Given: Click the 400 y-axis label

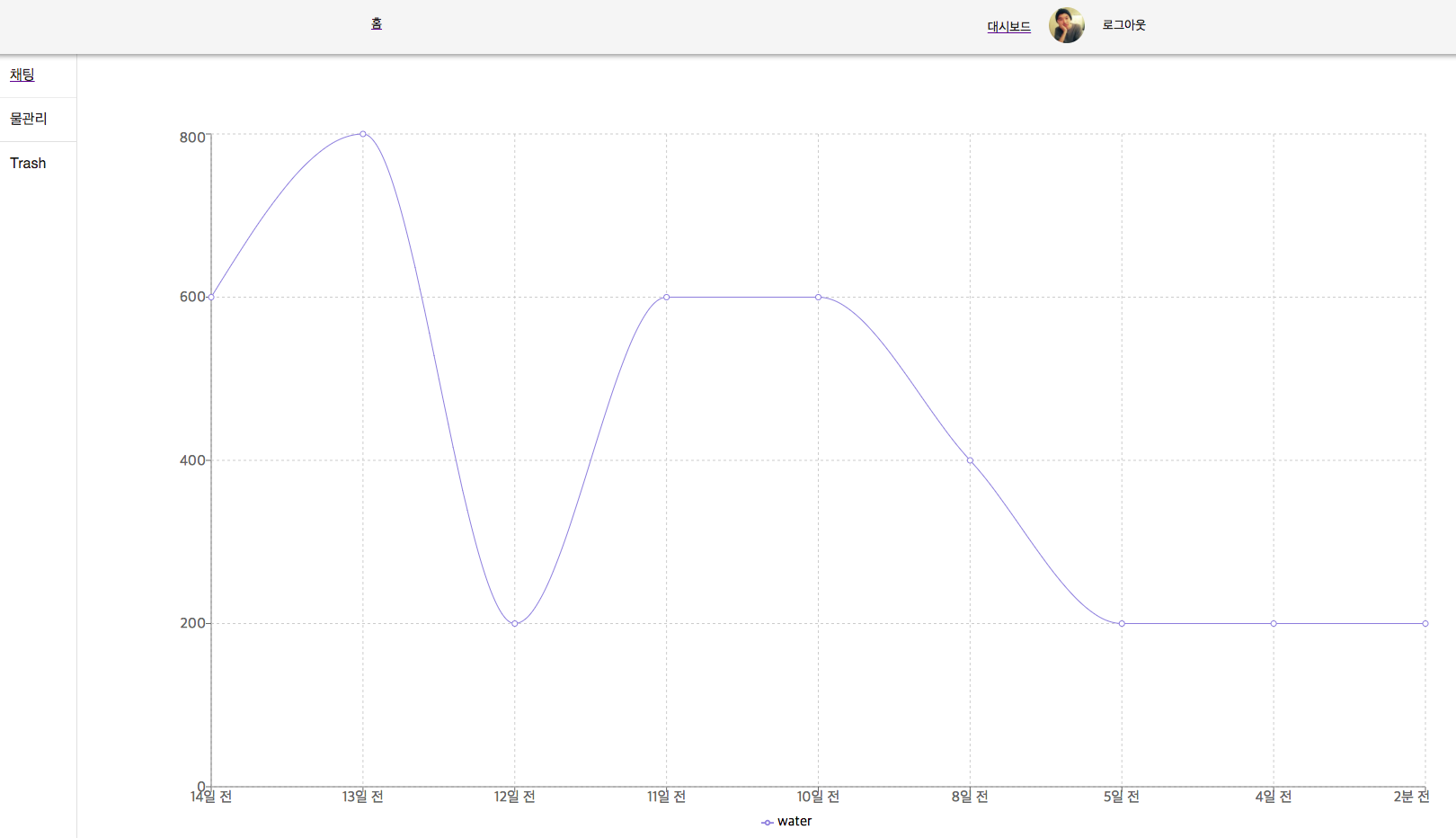Looking at the screenshot, I should 192,460.
